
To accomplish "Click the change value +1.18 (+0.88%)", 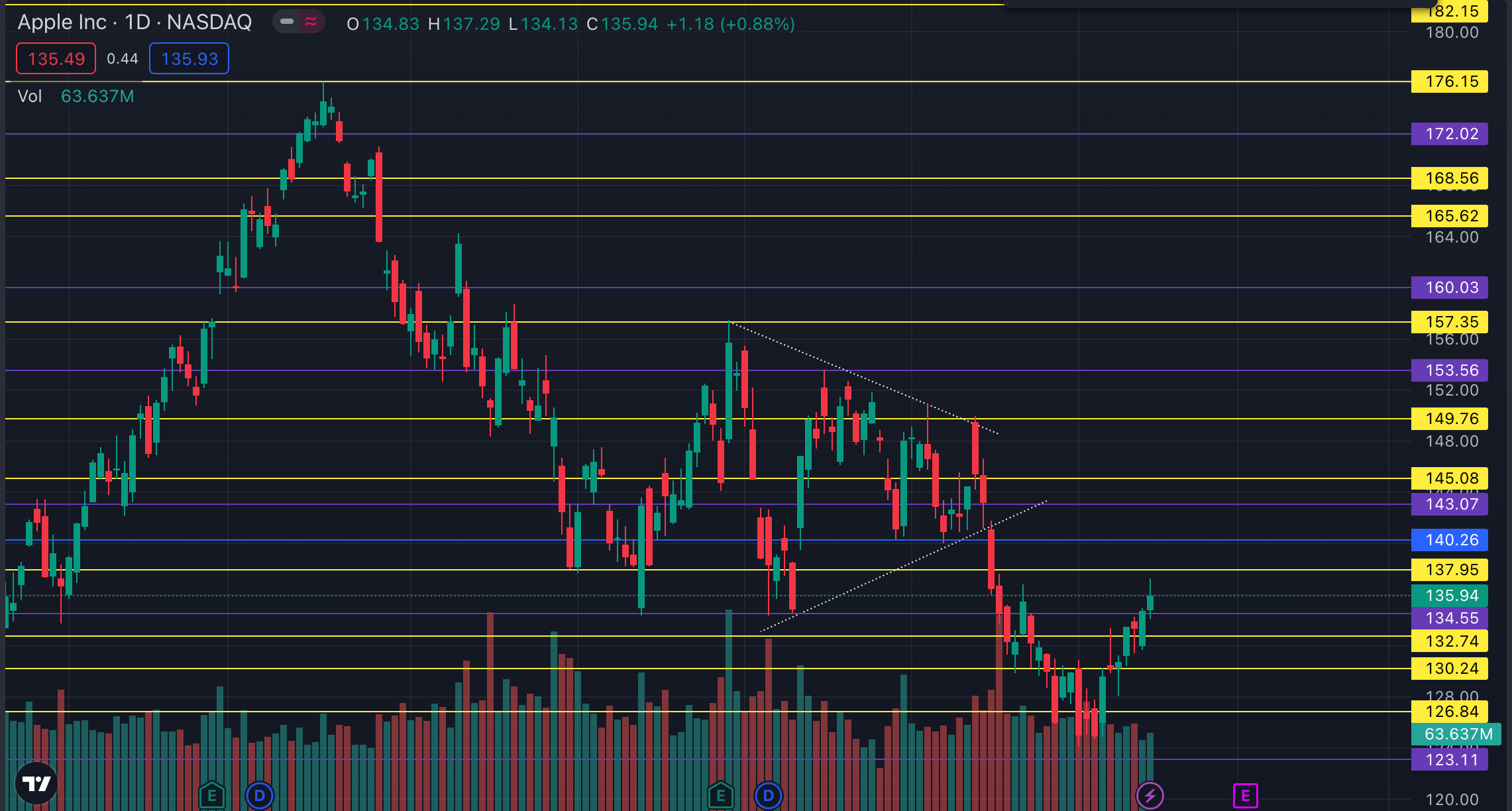I will pos(730,25).
